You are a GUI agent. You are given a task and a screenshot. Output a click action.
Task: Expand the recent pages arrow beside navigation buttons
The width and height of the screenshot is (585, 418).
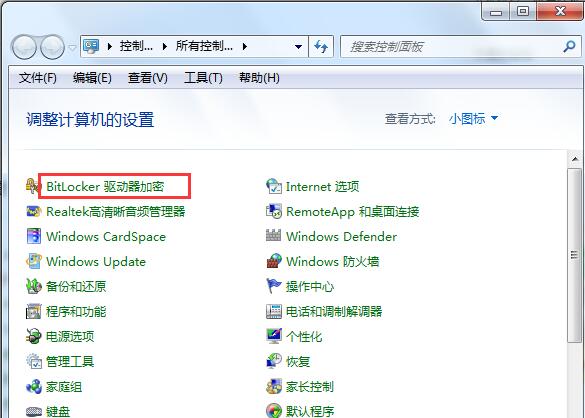(72, 48)
